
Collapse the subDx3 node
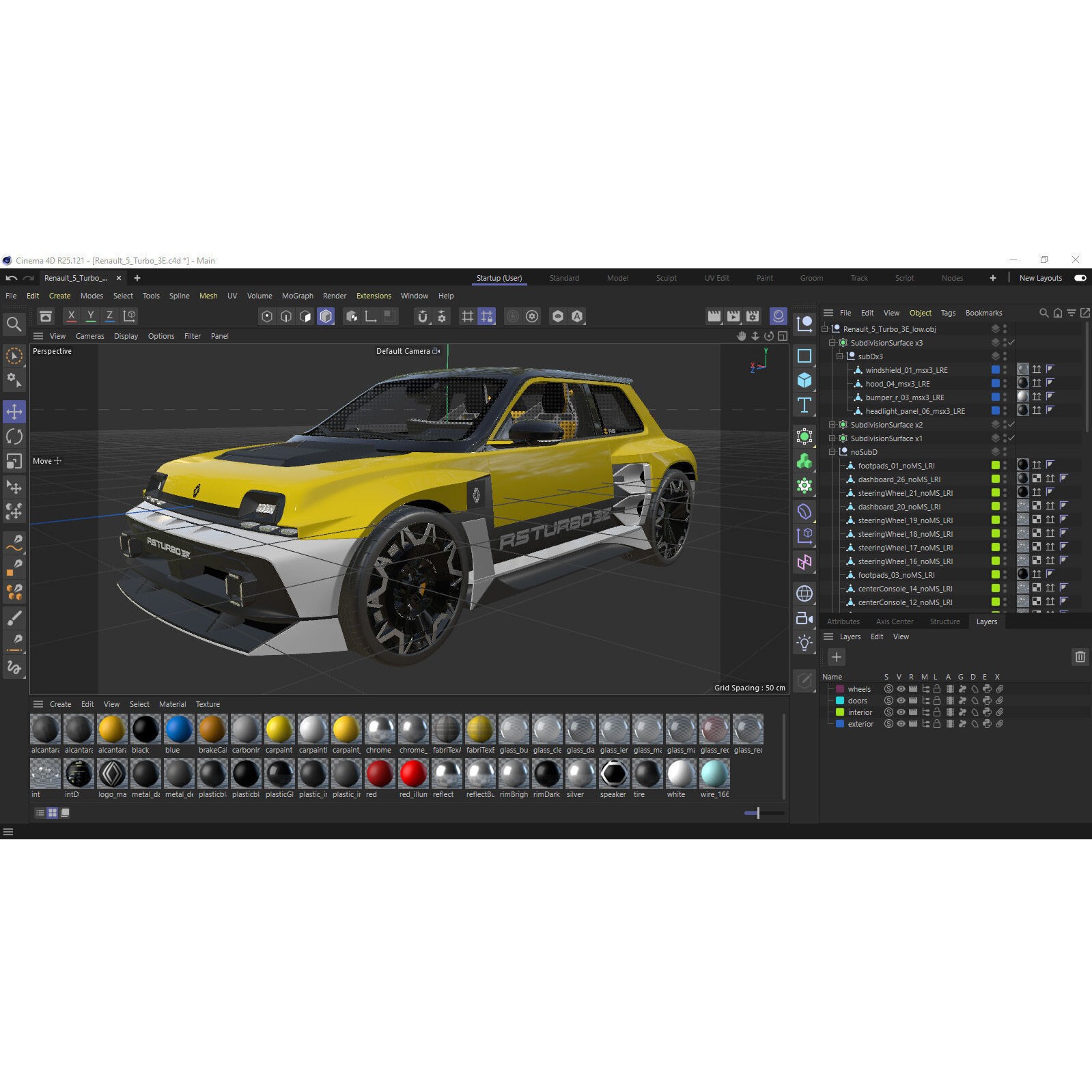(840, 356)
